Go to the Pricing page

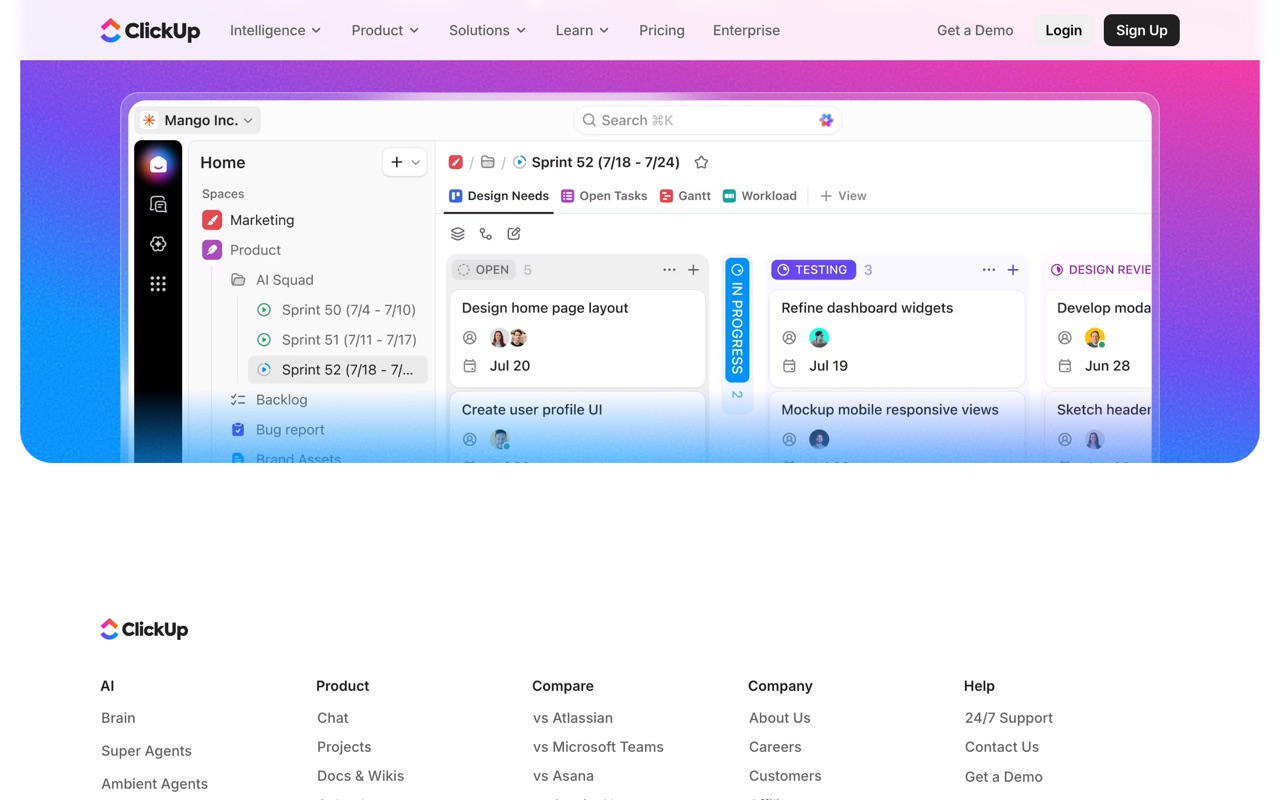[662, 31]
